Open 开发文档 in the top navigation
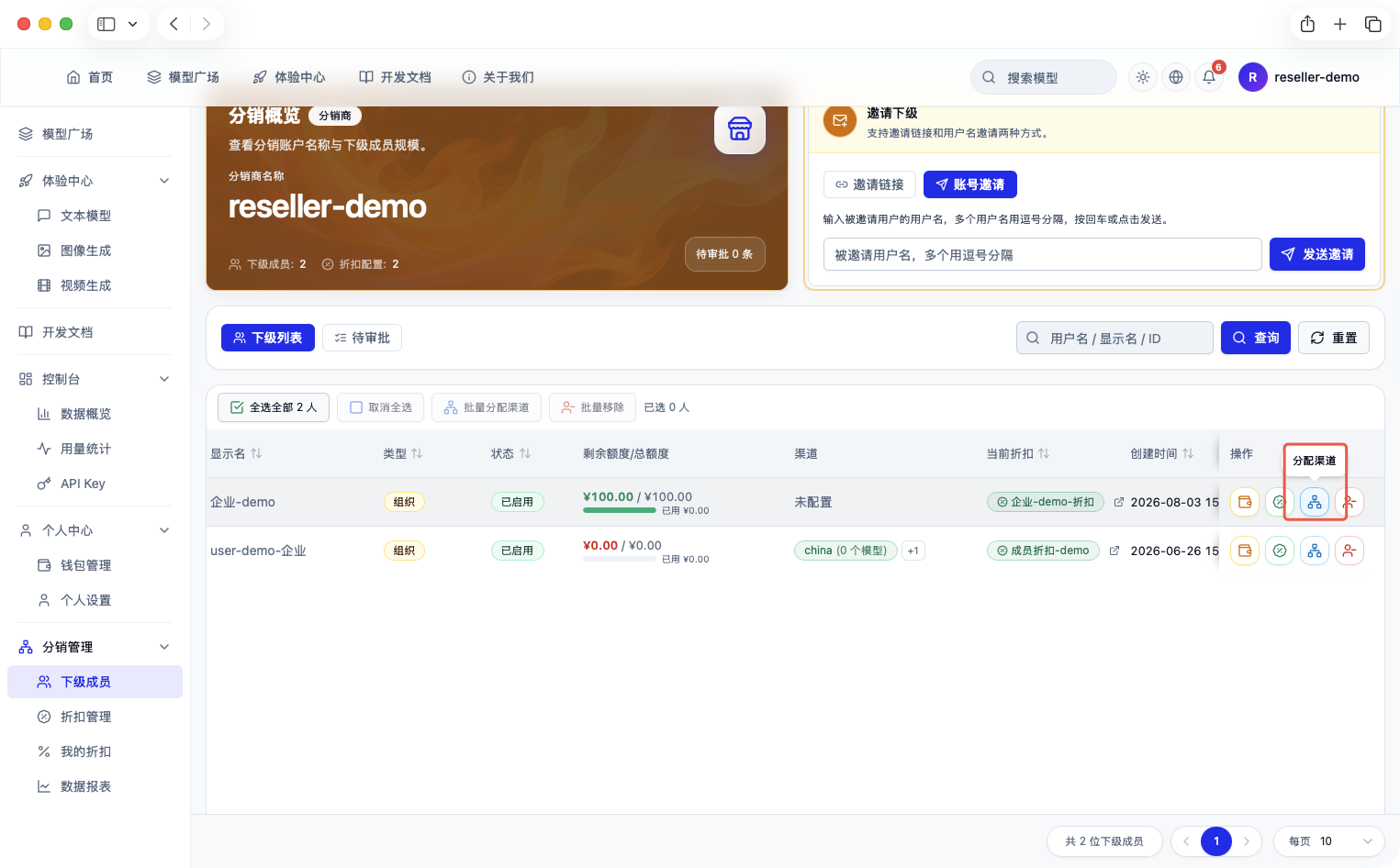 click(395, 77)
